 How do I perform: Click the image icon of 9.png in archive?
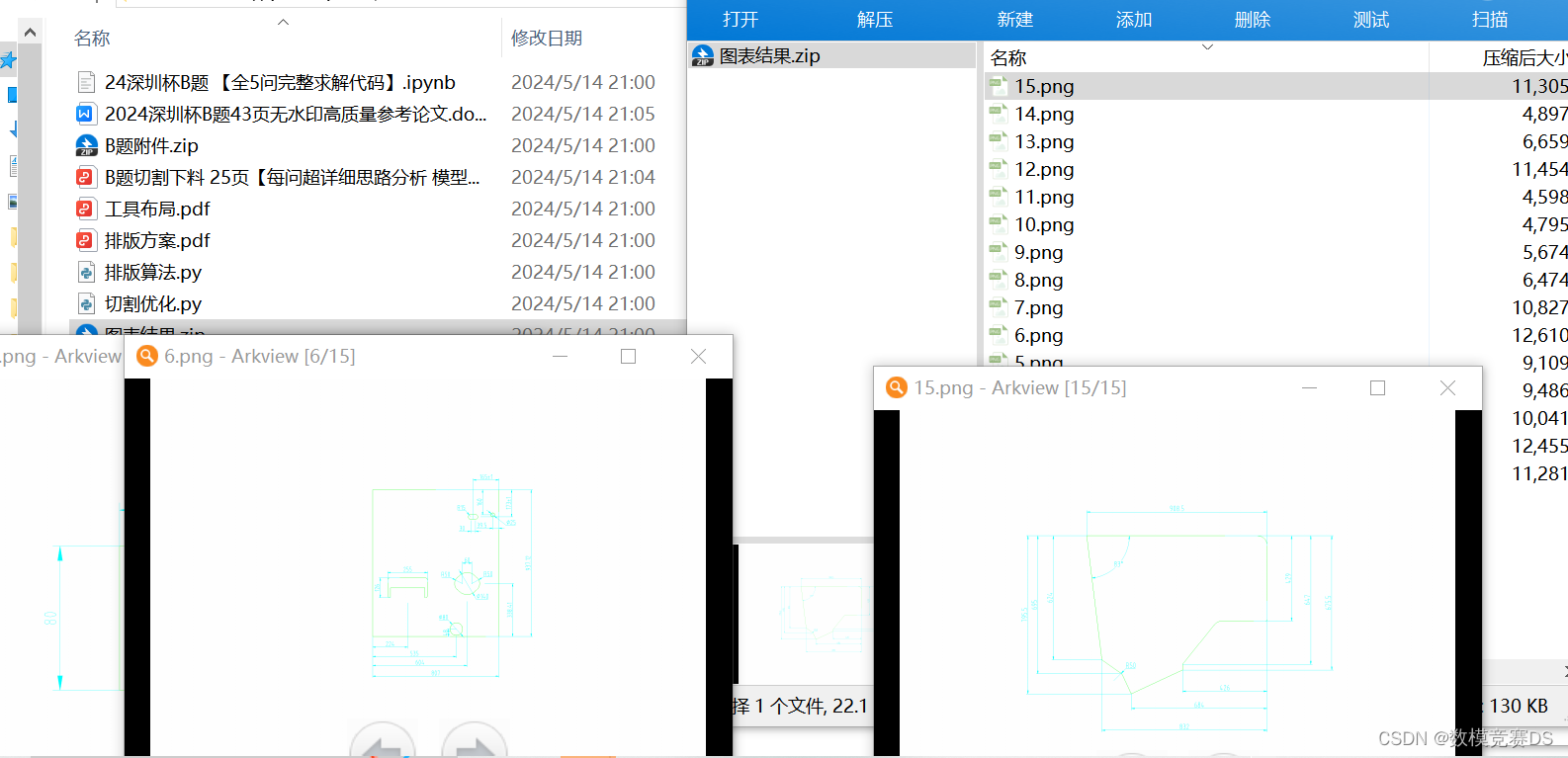[x=999, y=252]
